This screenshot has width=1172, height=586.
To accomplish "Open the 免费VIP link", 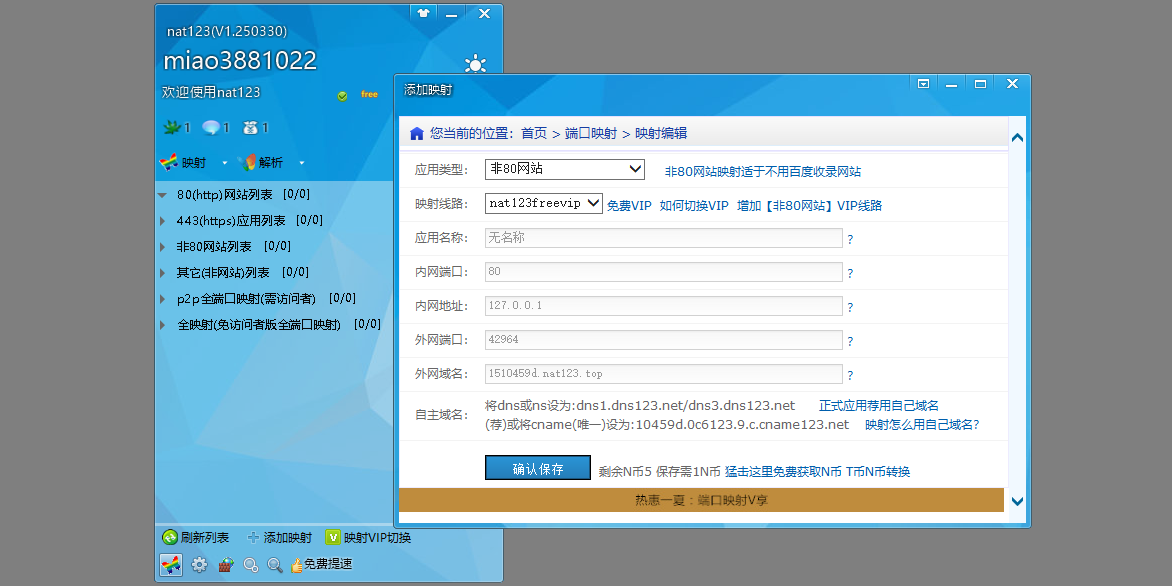I will click(x=629, y=206).
